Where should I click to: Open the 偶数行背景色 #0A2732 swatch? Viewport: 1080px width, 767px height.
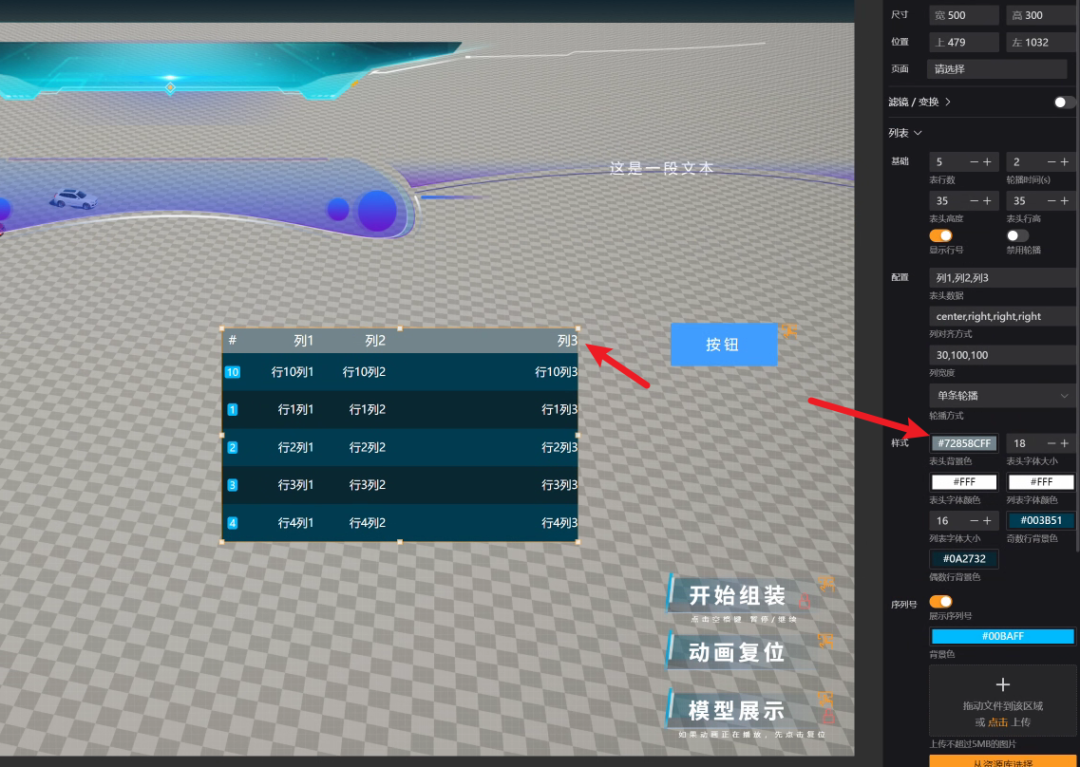(x=964, y=559)
